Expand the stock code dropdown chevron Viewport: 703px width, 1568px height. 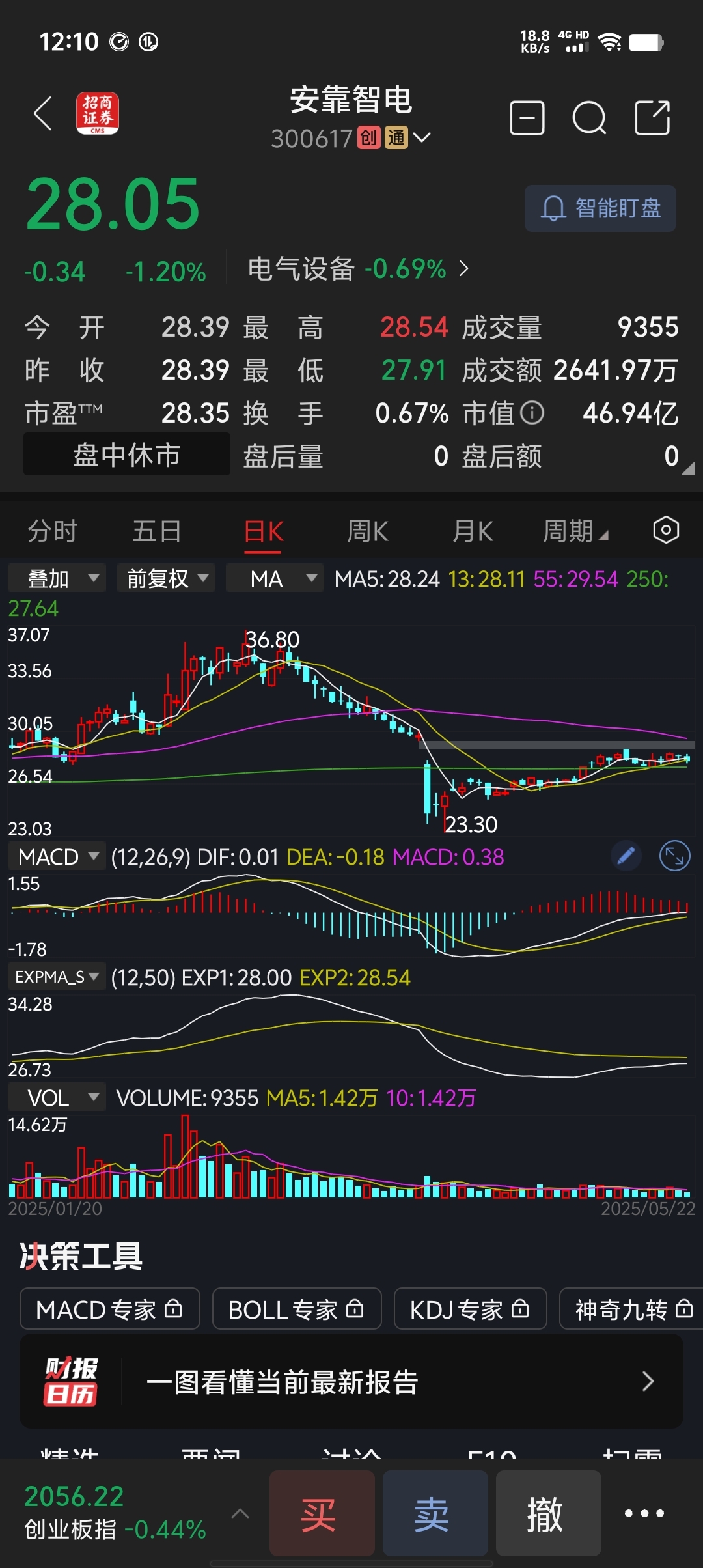pyautogui.click(x=422, y=137)
